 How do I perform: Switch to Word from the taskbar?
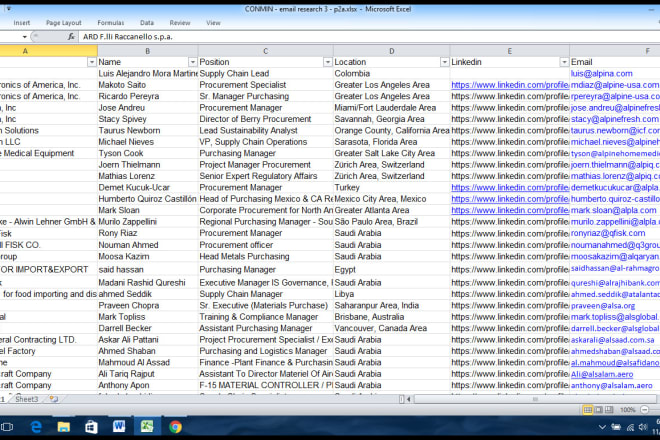coord(119,427)
